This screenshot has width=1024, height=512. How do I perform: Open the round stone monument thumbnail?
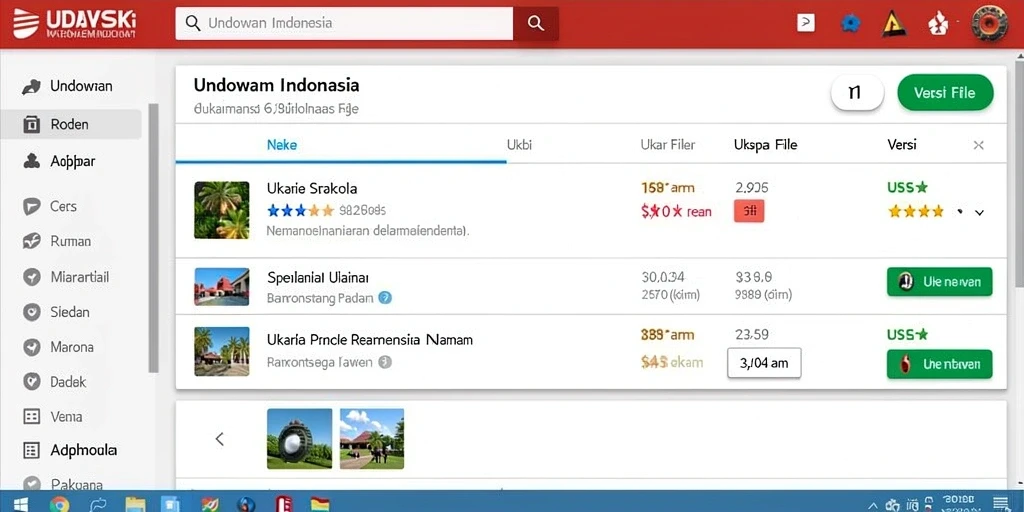[x=299, y=439]
